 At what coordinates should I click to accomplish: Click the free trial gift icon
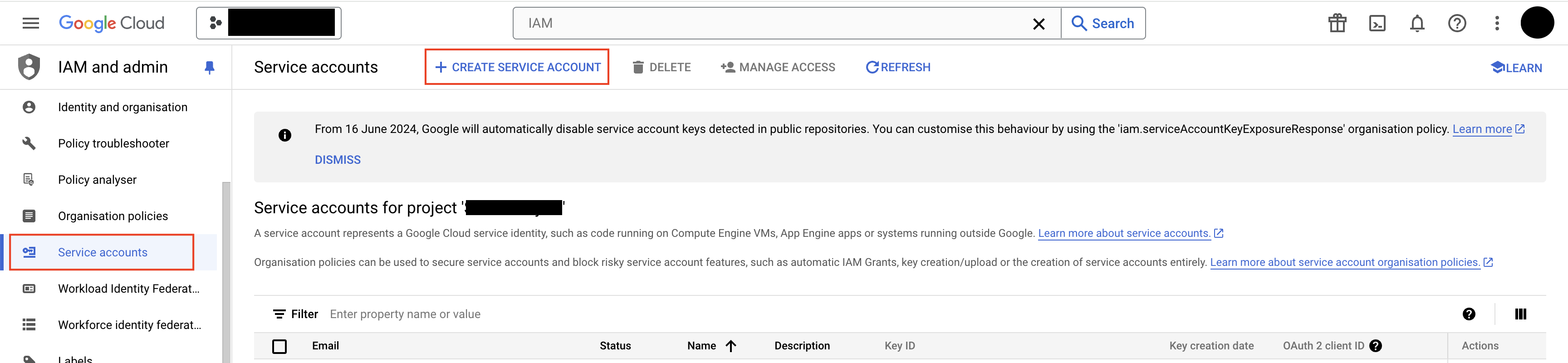pyautogui.click(x=1338, y=23)
